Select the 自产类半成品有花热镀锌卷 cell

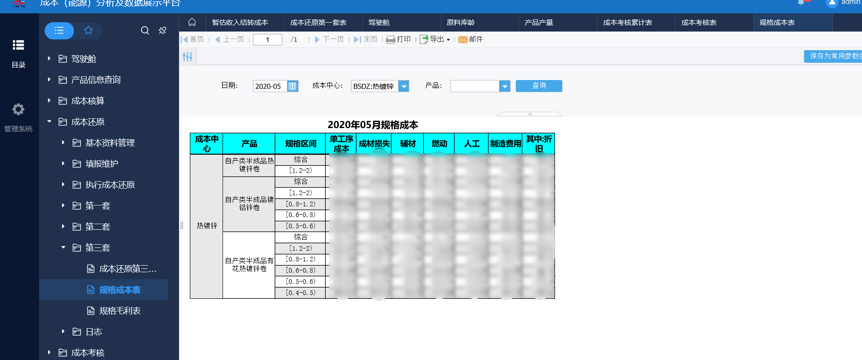248,265
